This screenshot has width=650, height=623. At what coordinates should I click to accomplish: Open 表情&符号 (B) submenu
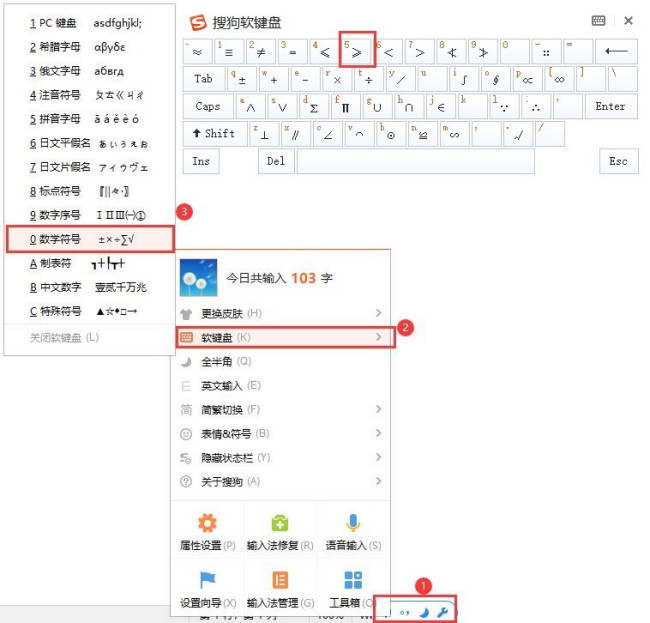click(281, 434)
